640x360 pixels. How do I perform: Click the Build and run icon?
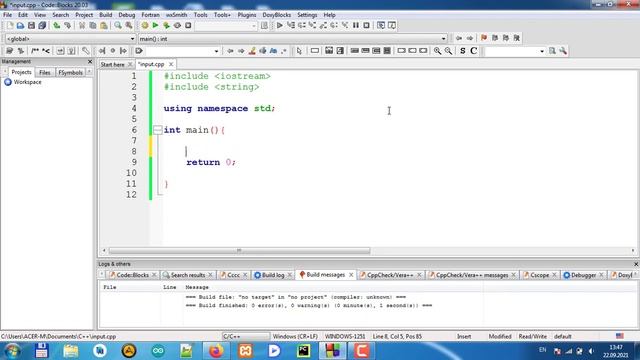[166, 25]
